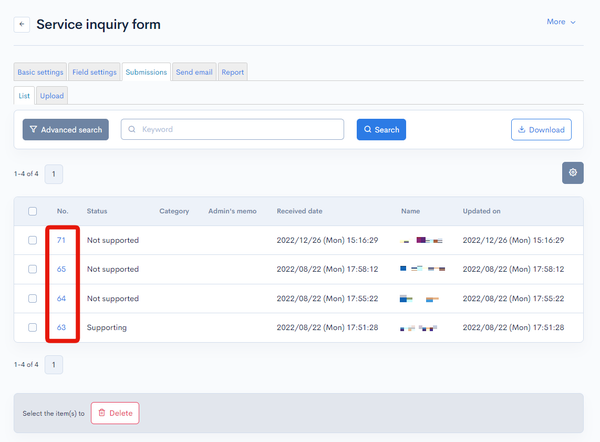
Task: Check the box for submission 63
Action: pos(33,328)
